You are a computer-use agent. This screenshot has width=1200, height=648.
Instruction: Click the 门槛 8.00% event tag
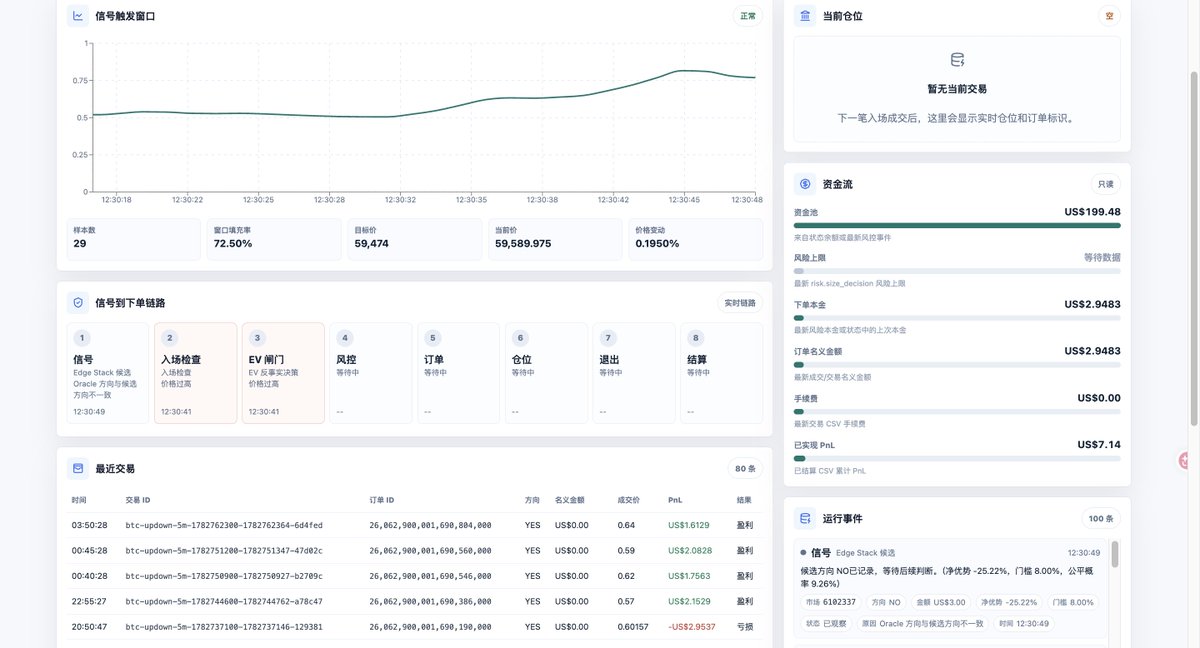point(1073,602)
